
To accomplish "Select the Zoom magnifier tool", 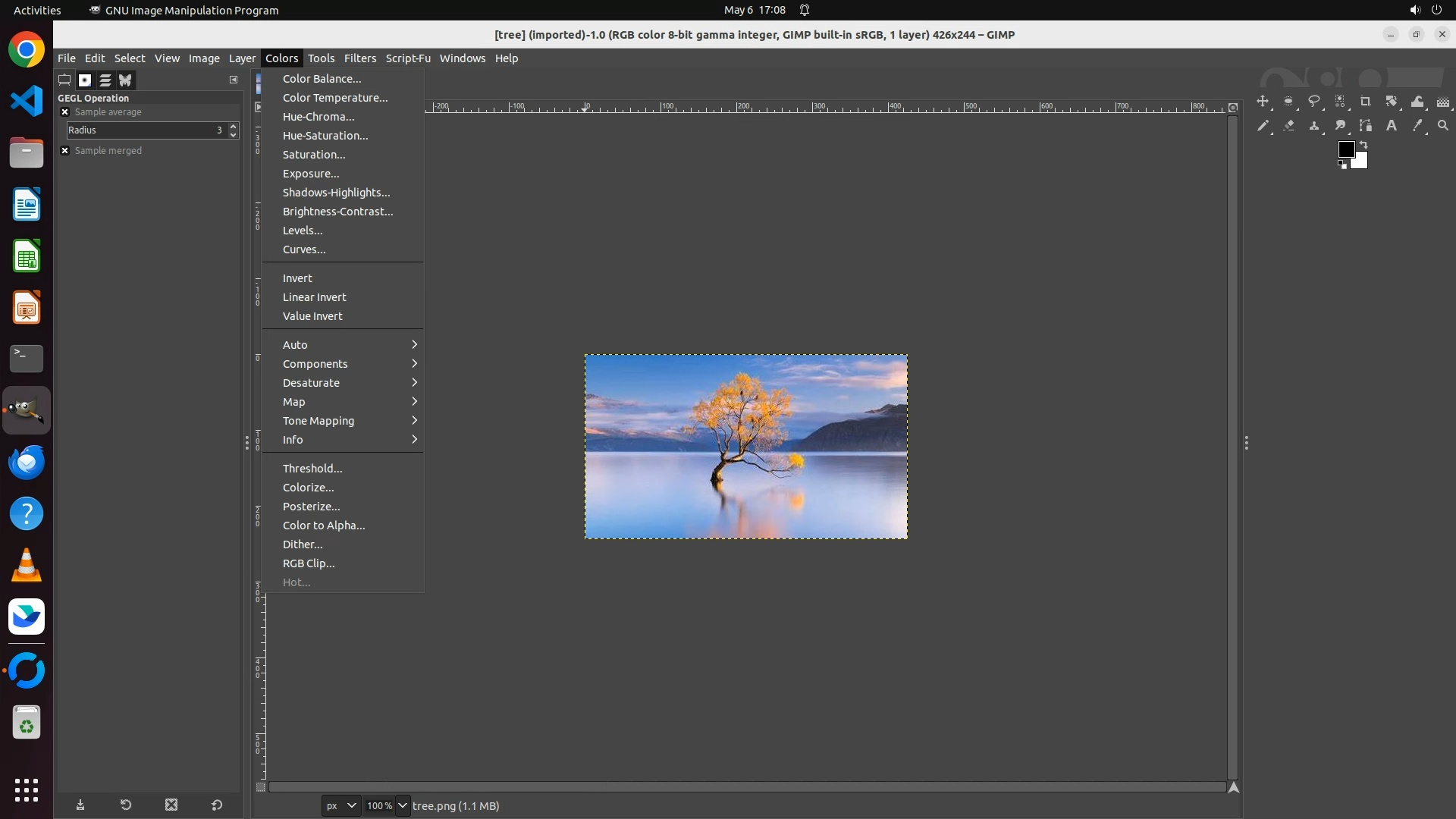I will tap(1443, 126).
